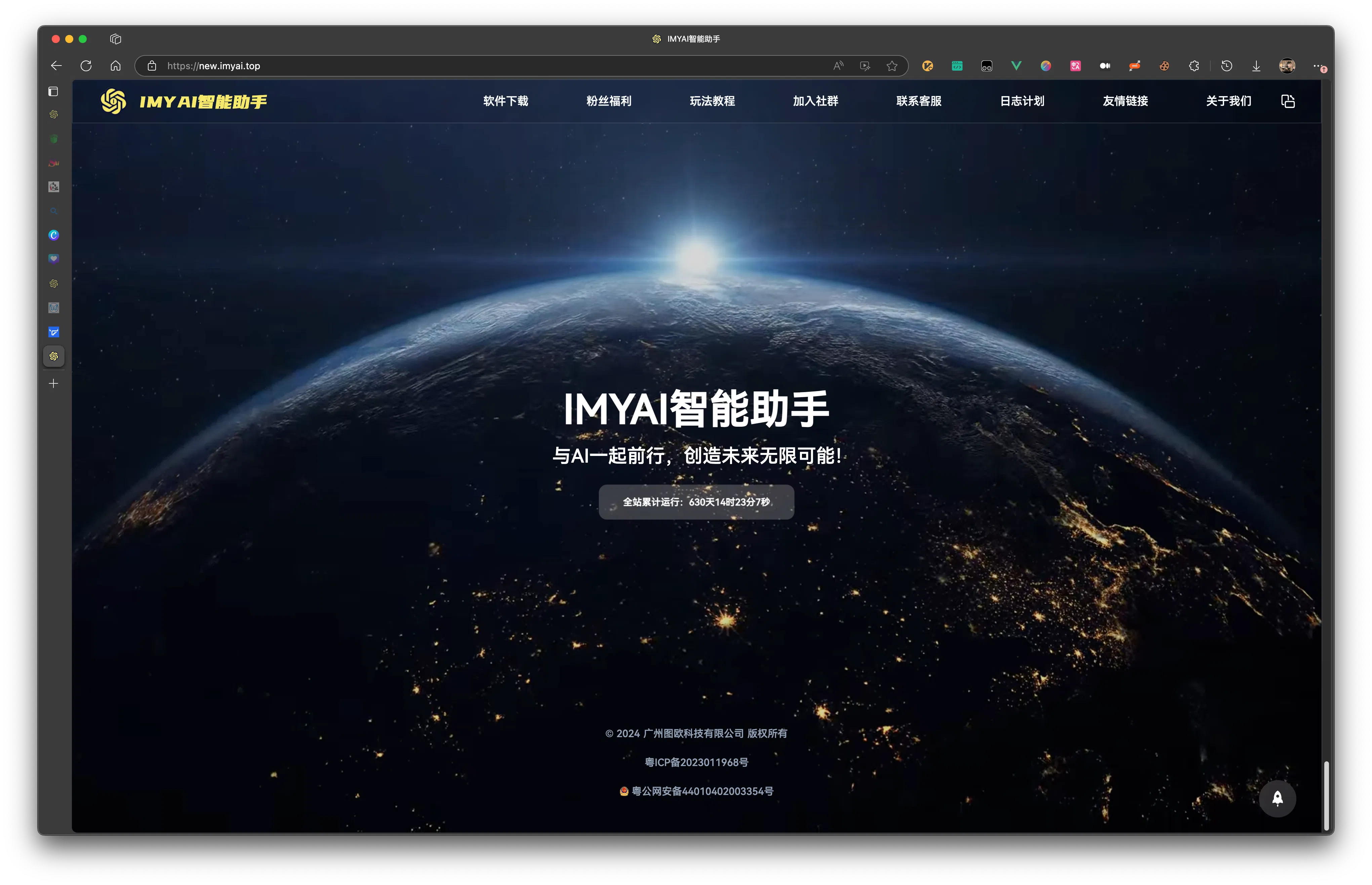Switch to the butterfly vertical tab

pyautogui.click(x=53, y=308)
